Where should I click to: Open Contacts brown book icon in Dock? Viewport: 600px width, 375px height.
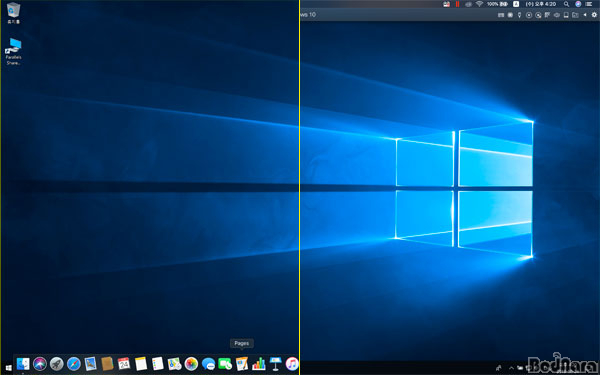[107, 364]
